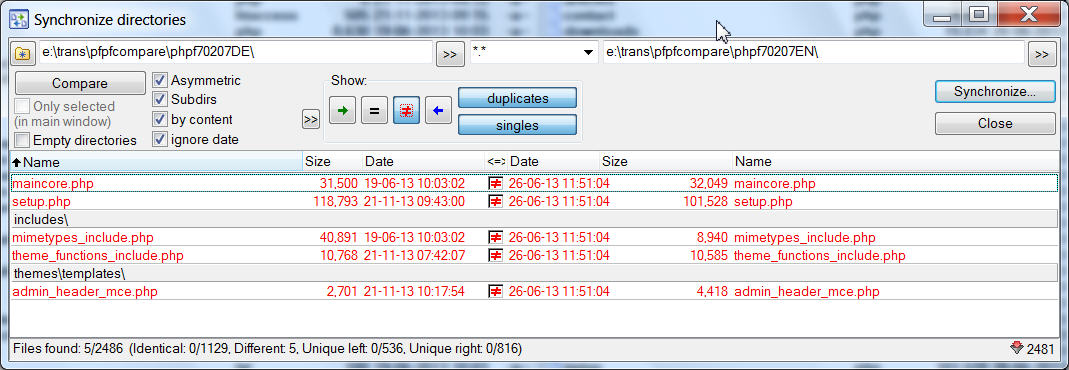Maximize the Synchronize directories window
1069x370 pixels.
978,14
